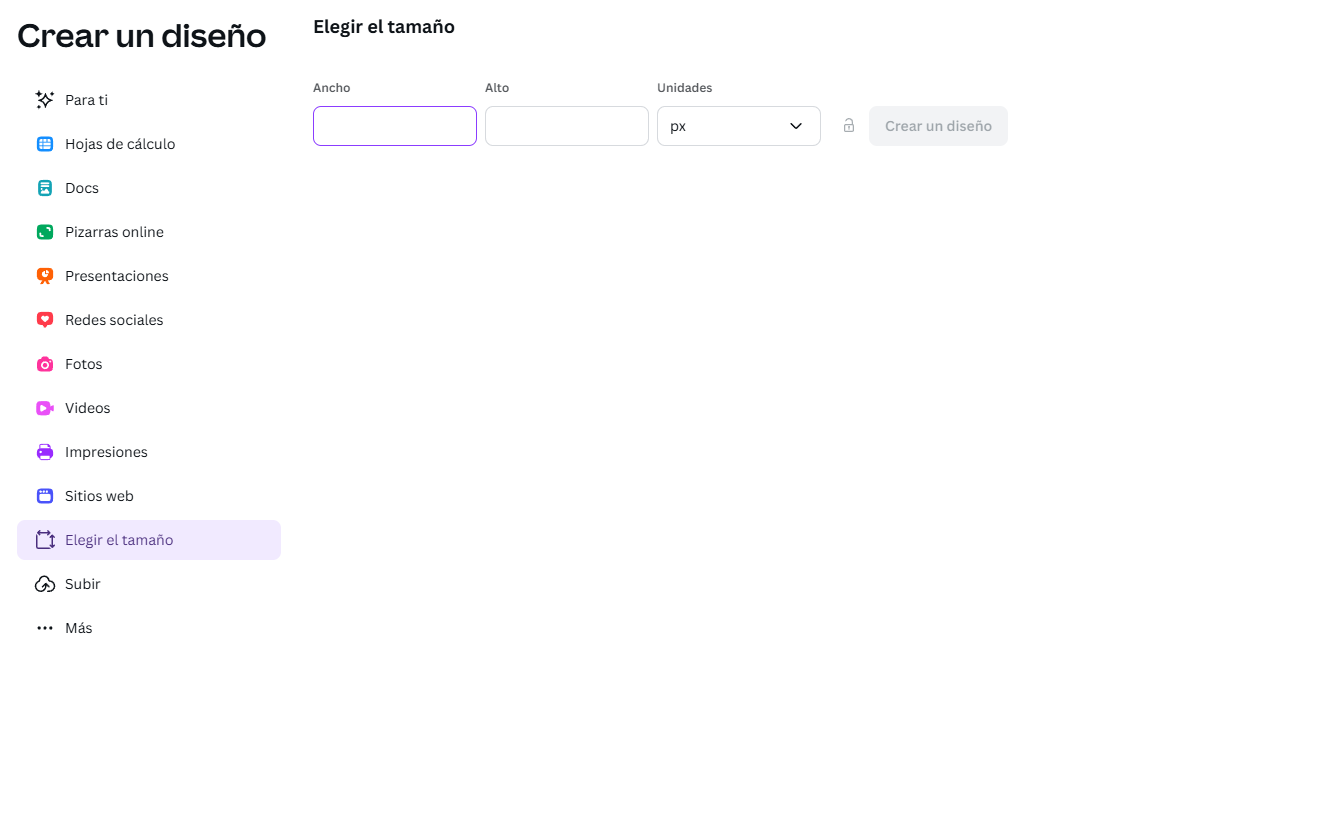
Task: Toggle the aspect ratio lock icon
Action: (849, 126)
